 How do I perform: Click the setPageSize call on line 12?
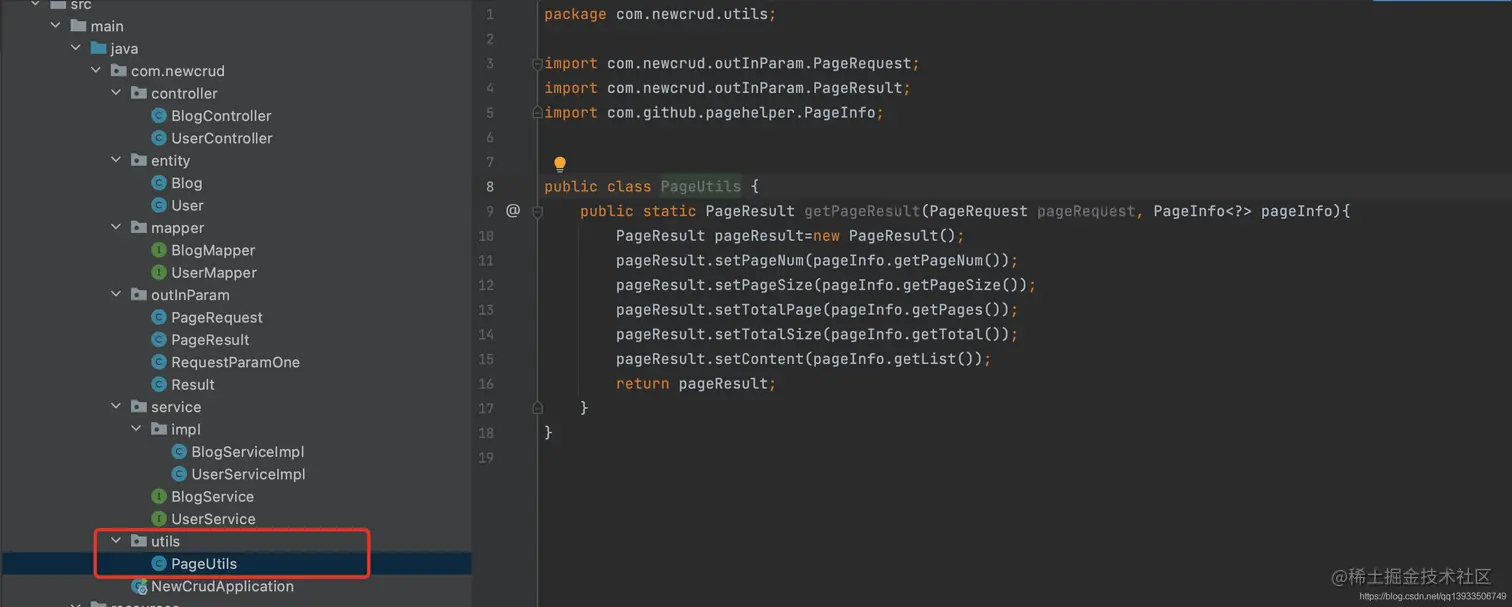pyautogui.click(x=825, y=285)
